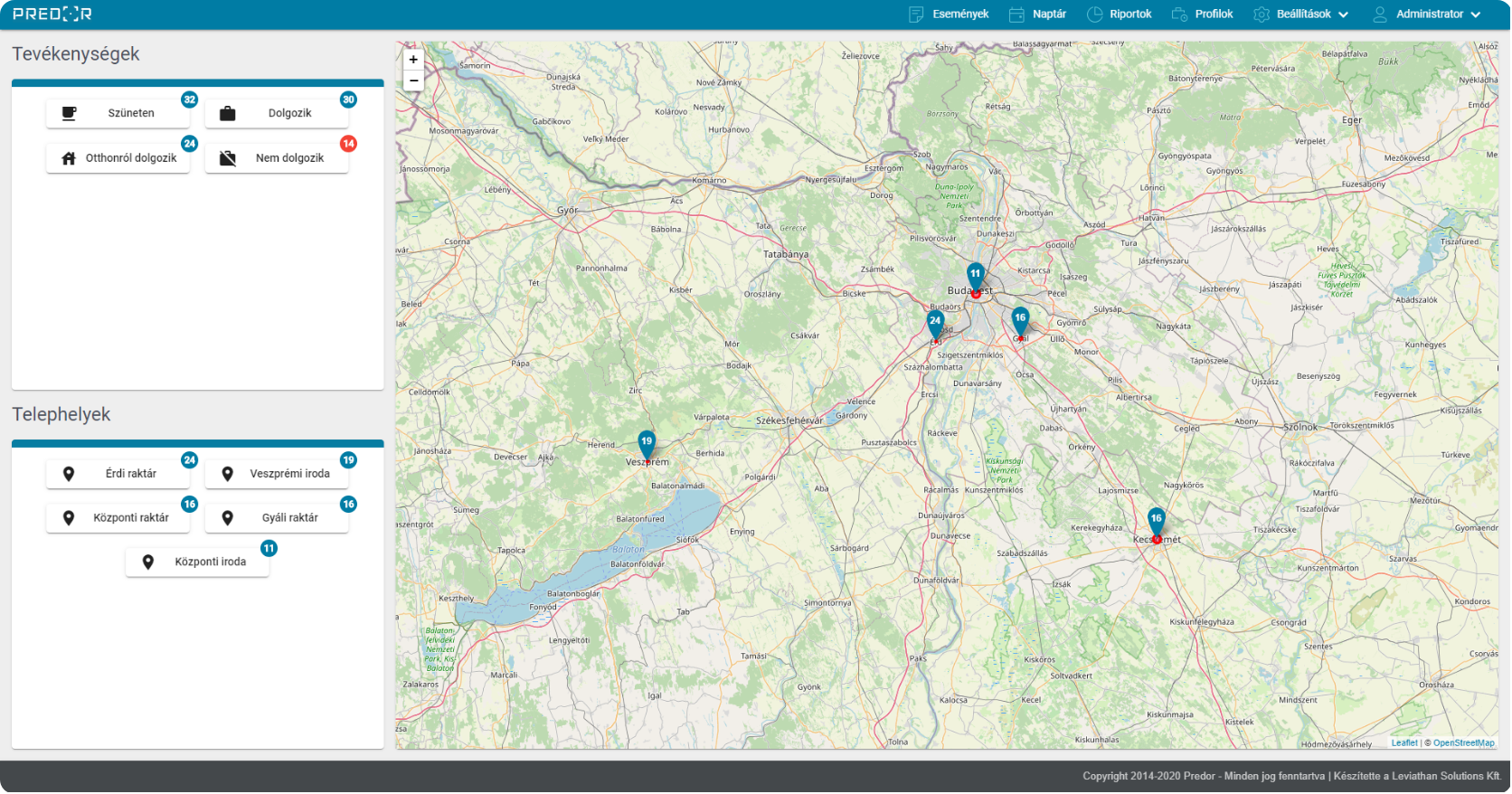Click the Naptár calendar icon
This screenshot has height=794, width=1512.
1016,14
